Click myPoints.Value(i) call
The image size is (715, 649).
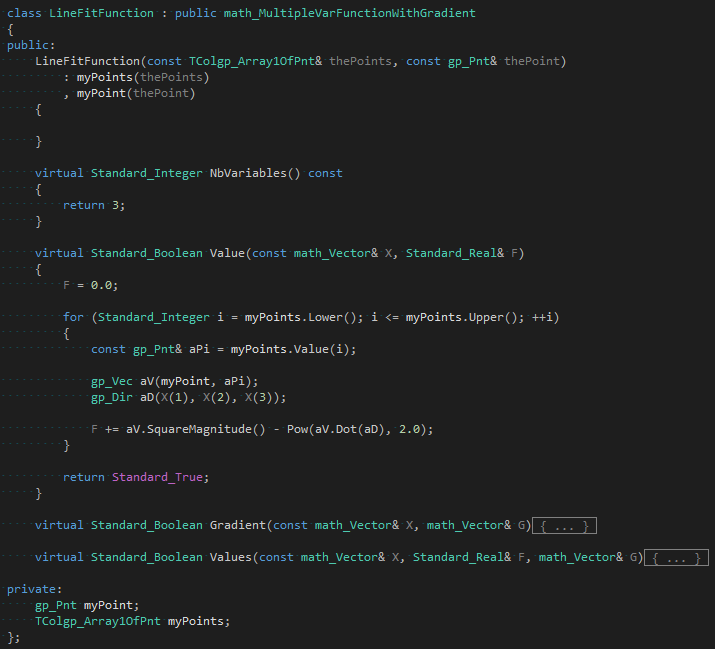pyautogui.click(x=290, y=349)
